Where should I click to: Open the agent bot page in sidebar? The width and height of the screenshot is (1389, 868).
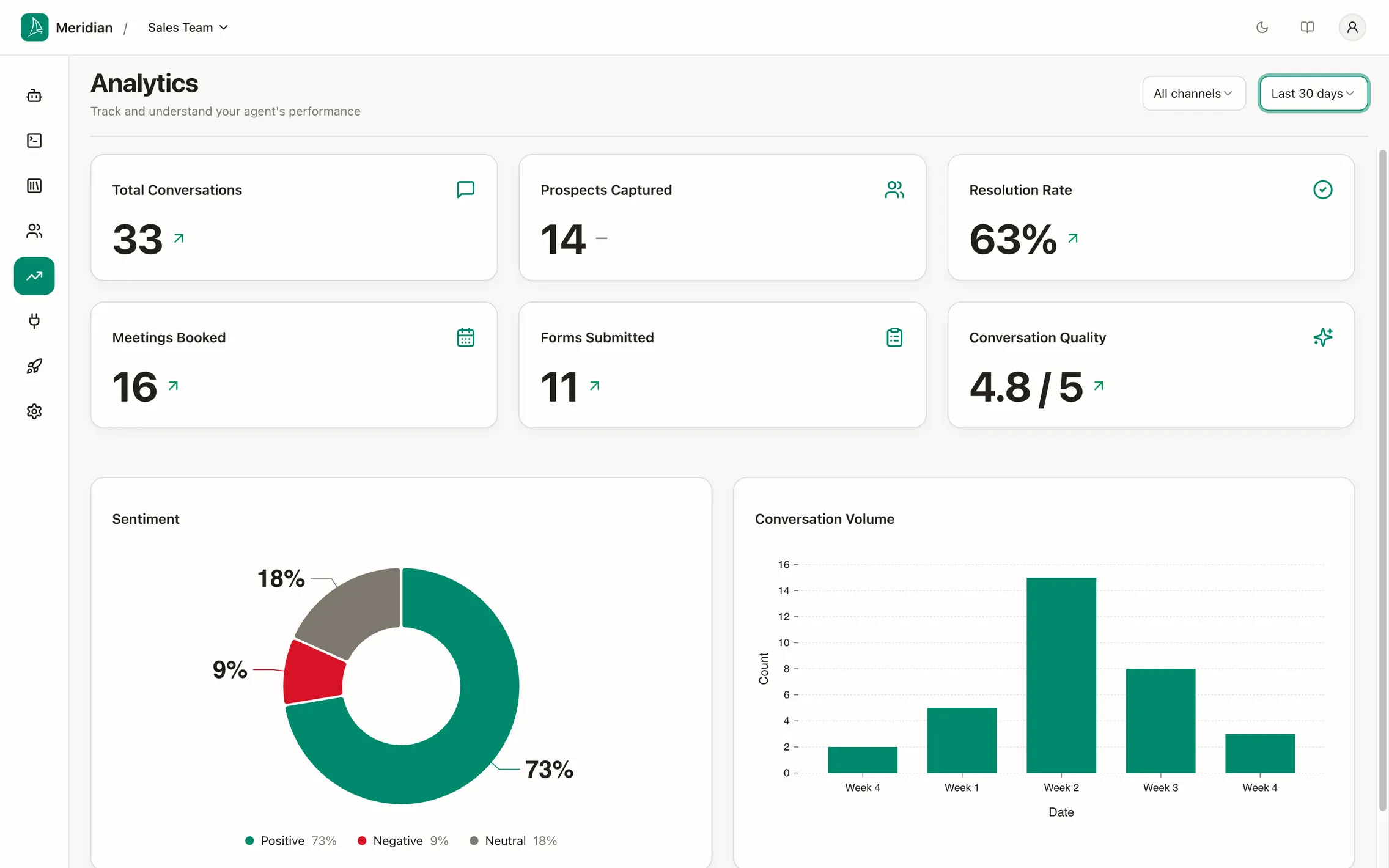(x=34, y=95)
